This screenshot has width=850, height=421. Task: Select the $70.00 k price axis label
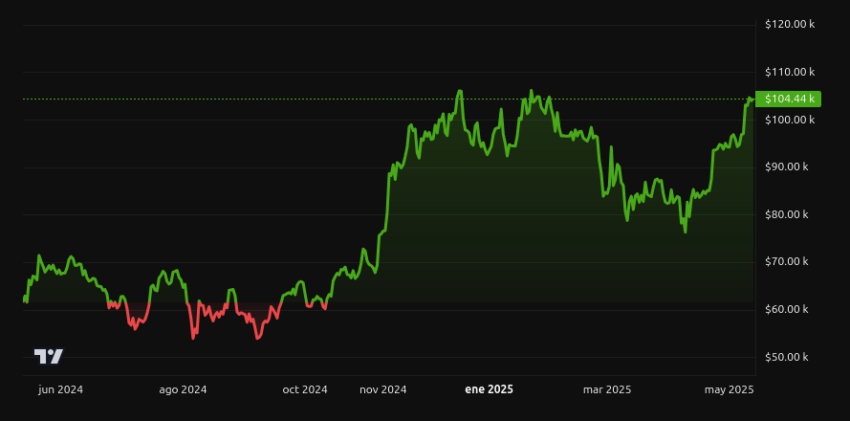click(x=787, y=262)
